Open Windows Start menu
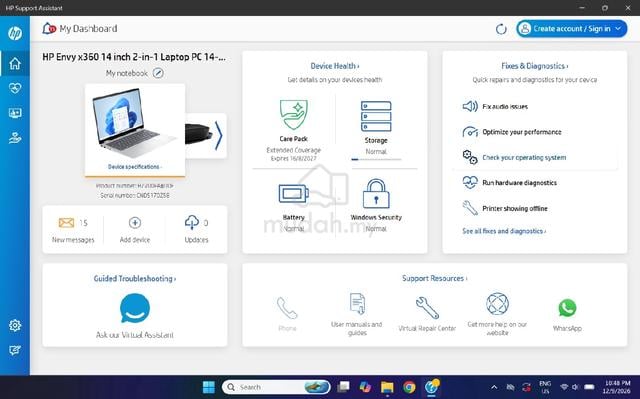The height and width of the screenshot is (399, 640). click(209, 387)
